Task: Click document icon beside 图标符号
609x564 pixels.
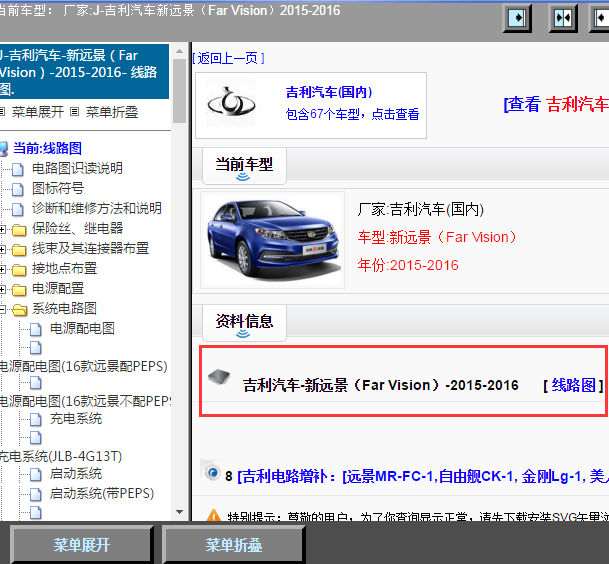Action: click(17, 190)
